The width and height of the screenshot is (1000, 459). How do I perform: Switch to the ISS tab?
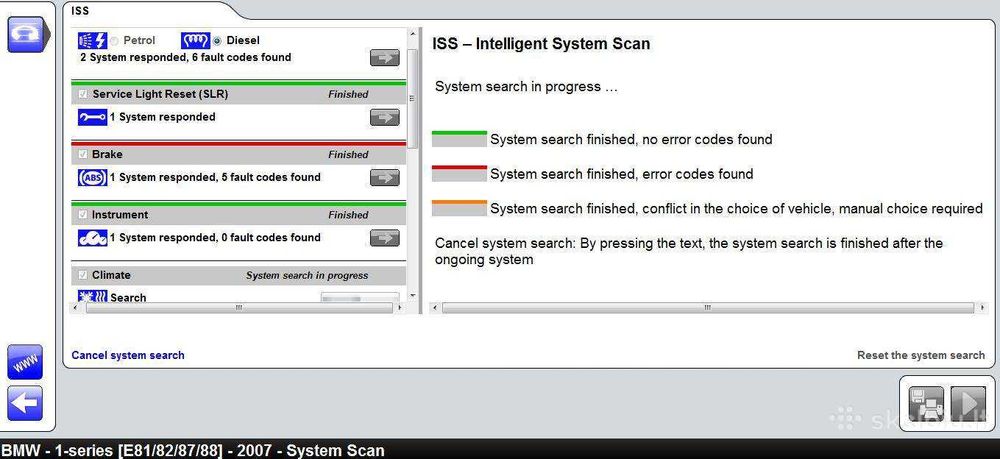coord(80,11)
